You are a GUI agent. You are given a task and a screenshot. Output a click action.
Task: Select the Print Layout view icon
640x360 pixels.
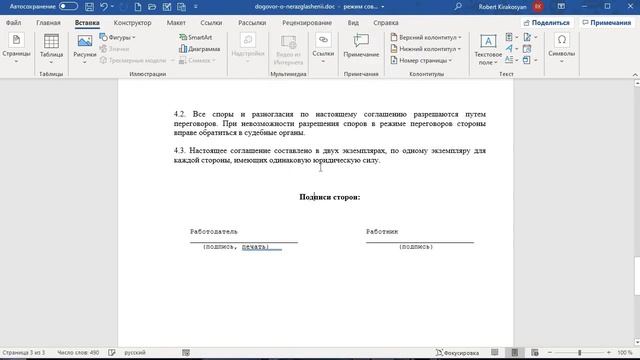coord(515,352)
